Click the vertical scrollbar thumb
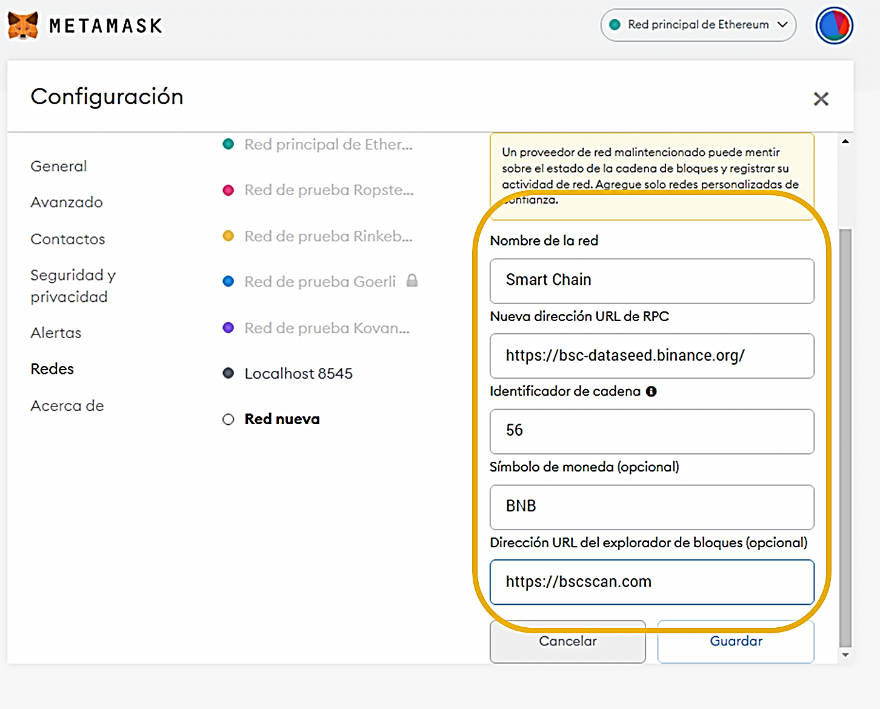Image resolution: width=880 pixels, height=709 pixels. tap(845, 438)
